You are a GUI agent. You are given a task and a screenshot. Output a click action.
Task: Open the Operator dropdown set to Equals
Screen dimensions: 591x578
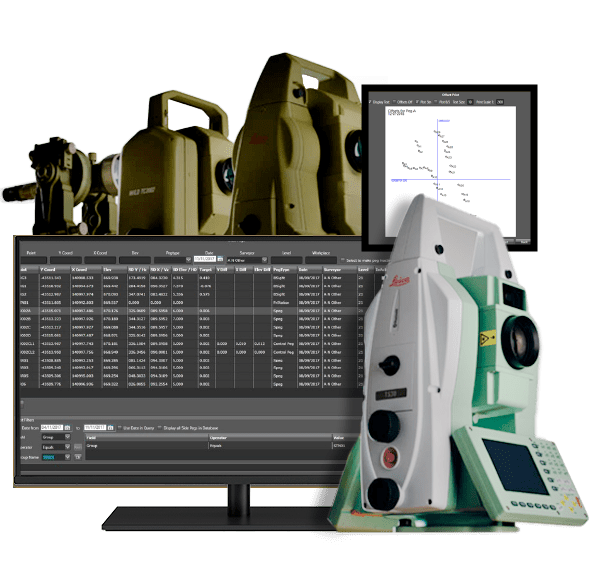click(x=56, y=447)
